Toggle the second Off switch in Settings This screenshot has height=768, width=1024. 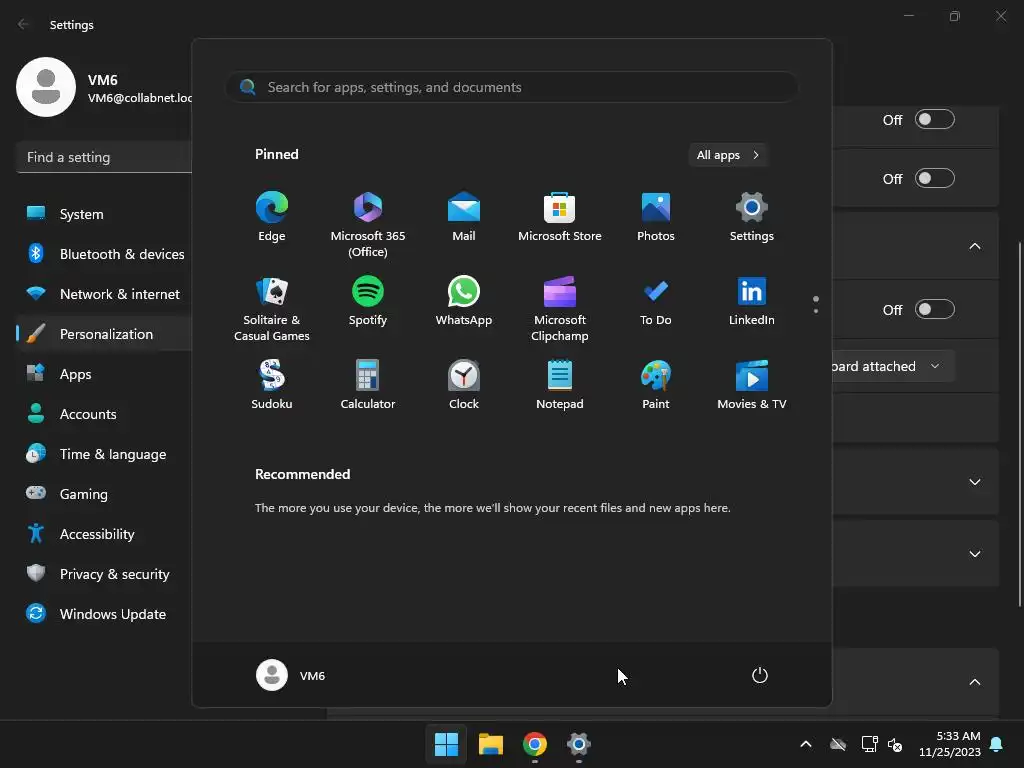[935, 178]
